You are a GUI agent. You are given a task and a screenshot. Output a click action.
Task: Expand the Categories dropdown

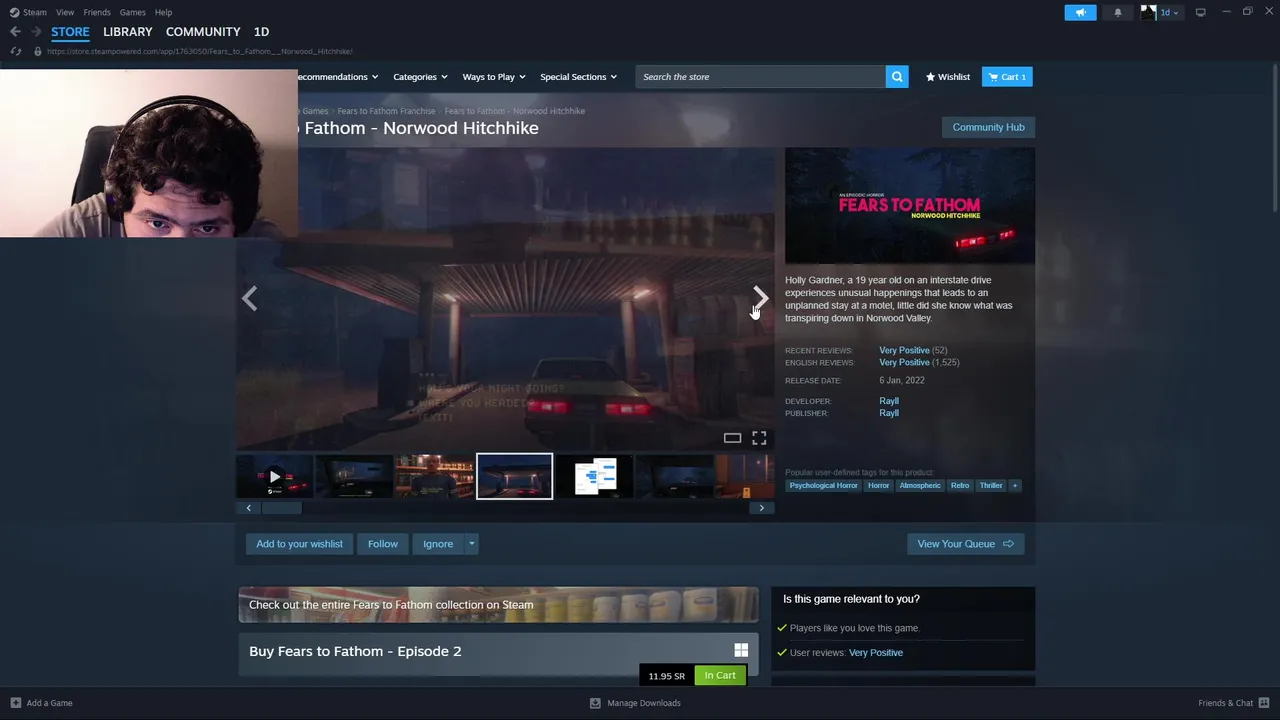[419, 77]
